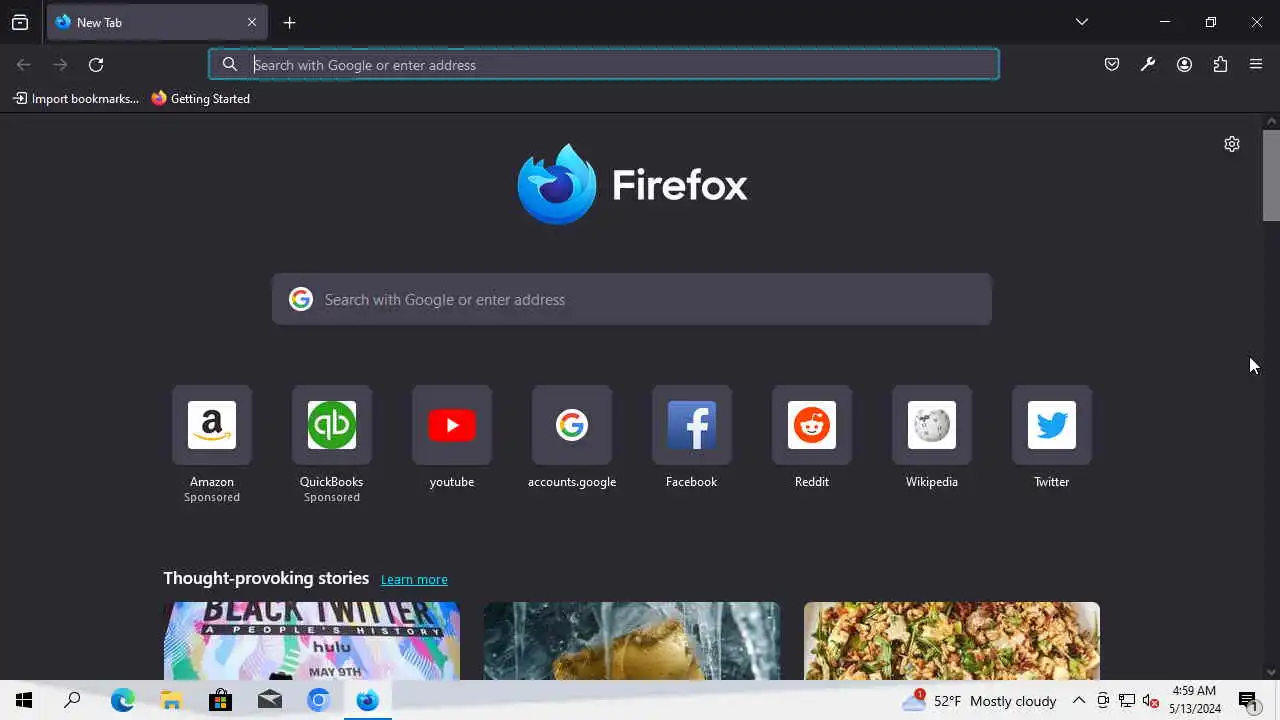Screen dimensions: 1280x720
Task: Open the weather widget 52°F
Action: point(978,701)
